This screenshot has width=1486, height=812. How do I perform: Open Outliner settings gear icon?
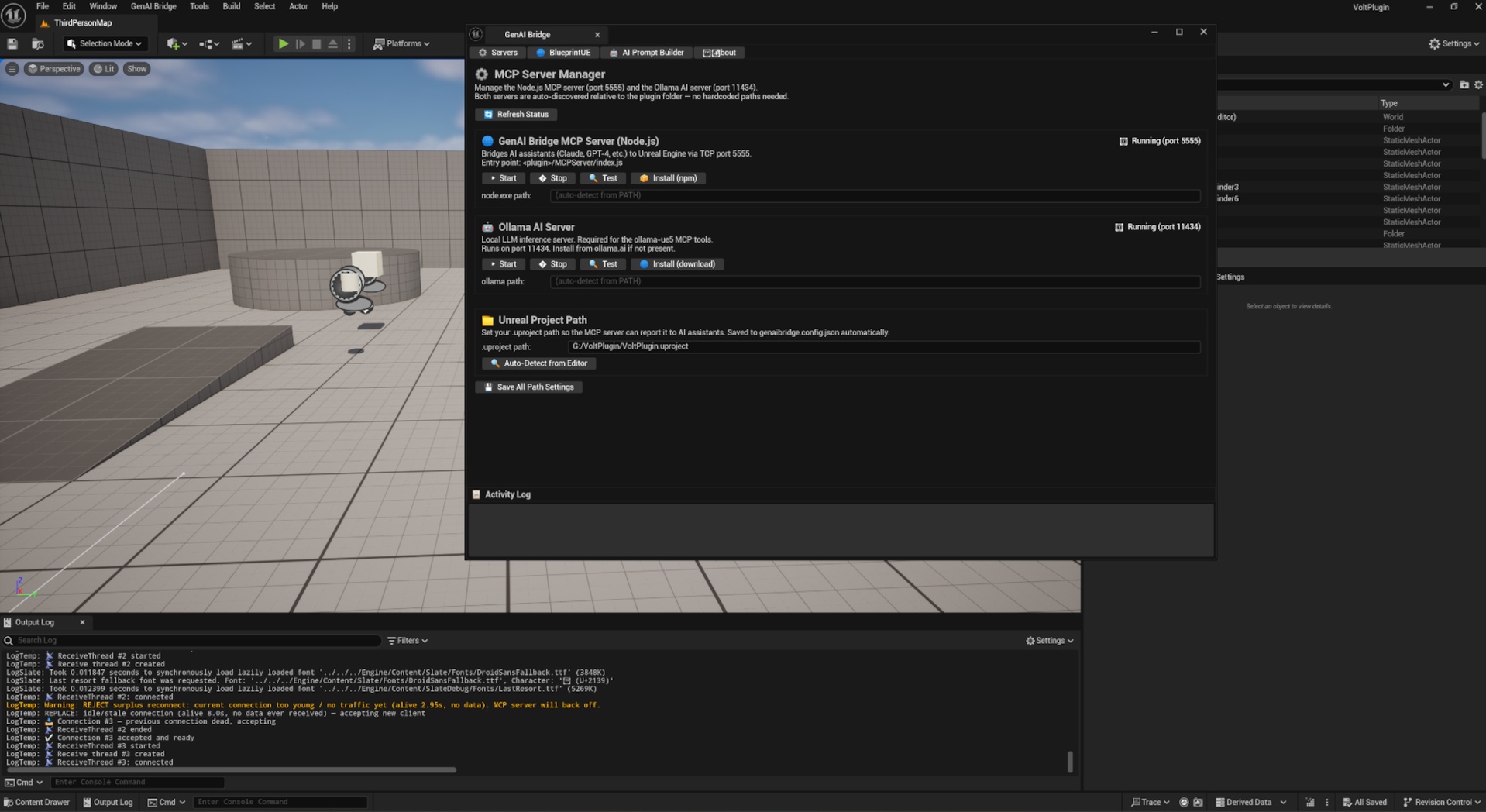[x=1479, y=84]
